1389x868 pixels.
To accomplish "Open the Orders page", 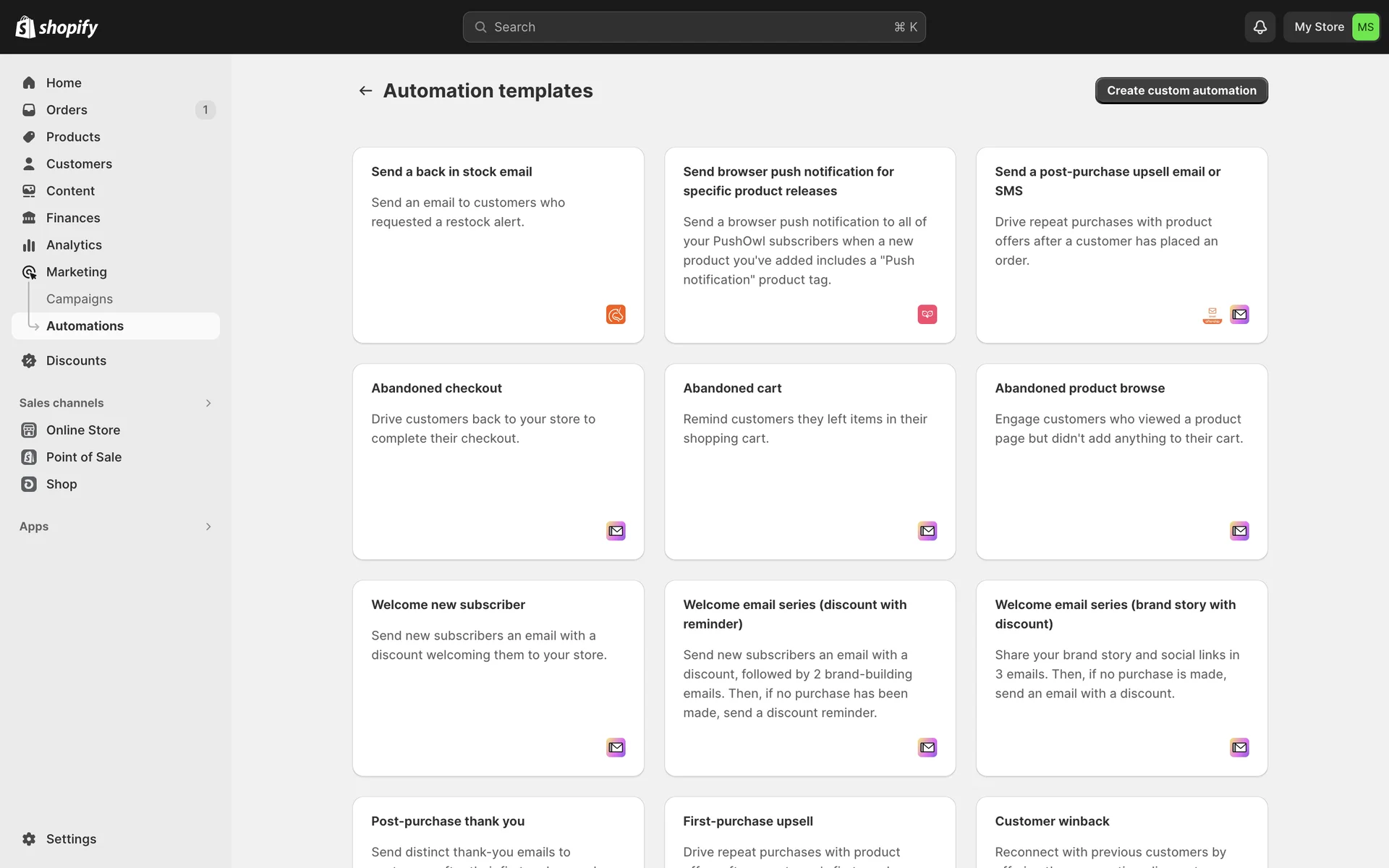I will (x=67, y=110).
